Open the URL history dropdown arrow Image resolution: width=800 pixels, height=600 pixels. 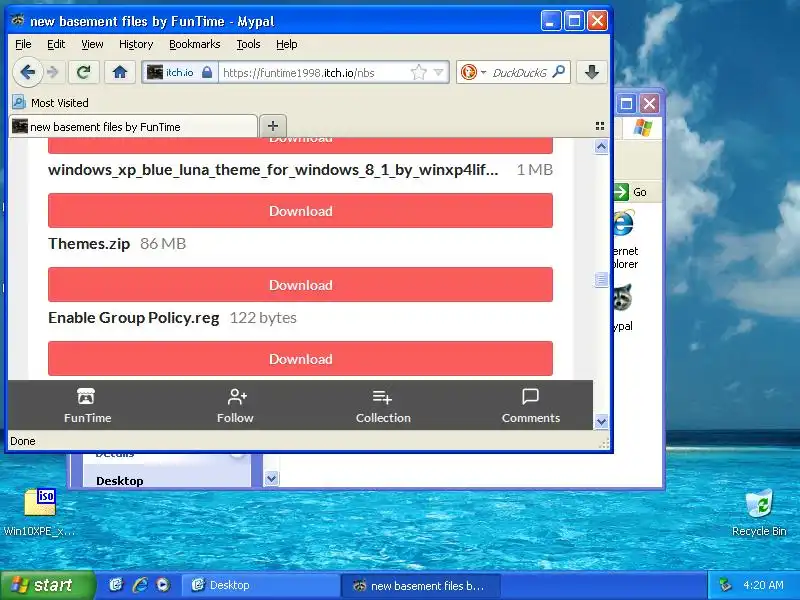pos(438,72)
